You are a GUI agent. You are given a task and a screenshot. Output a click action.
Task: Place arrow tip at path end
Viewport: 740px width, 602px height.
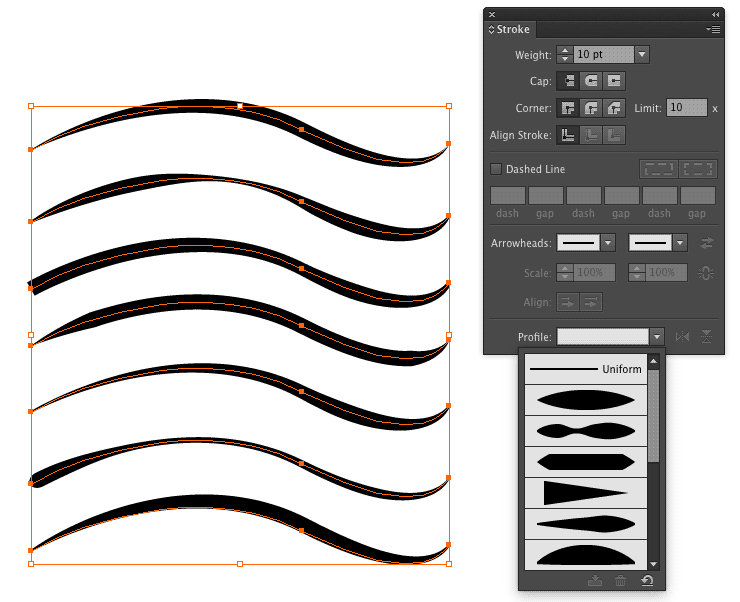(591, 302)
